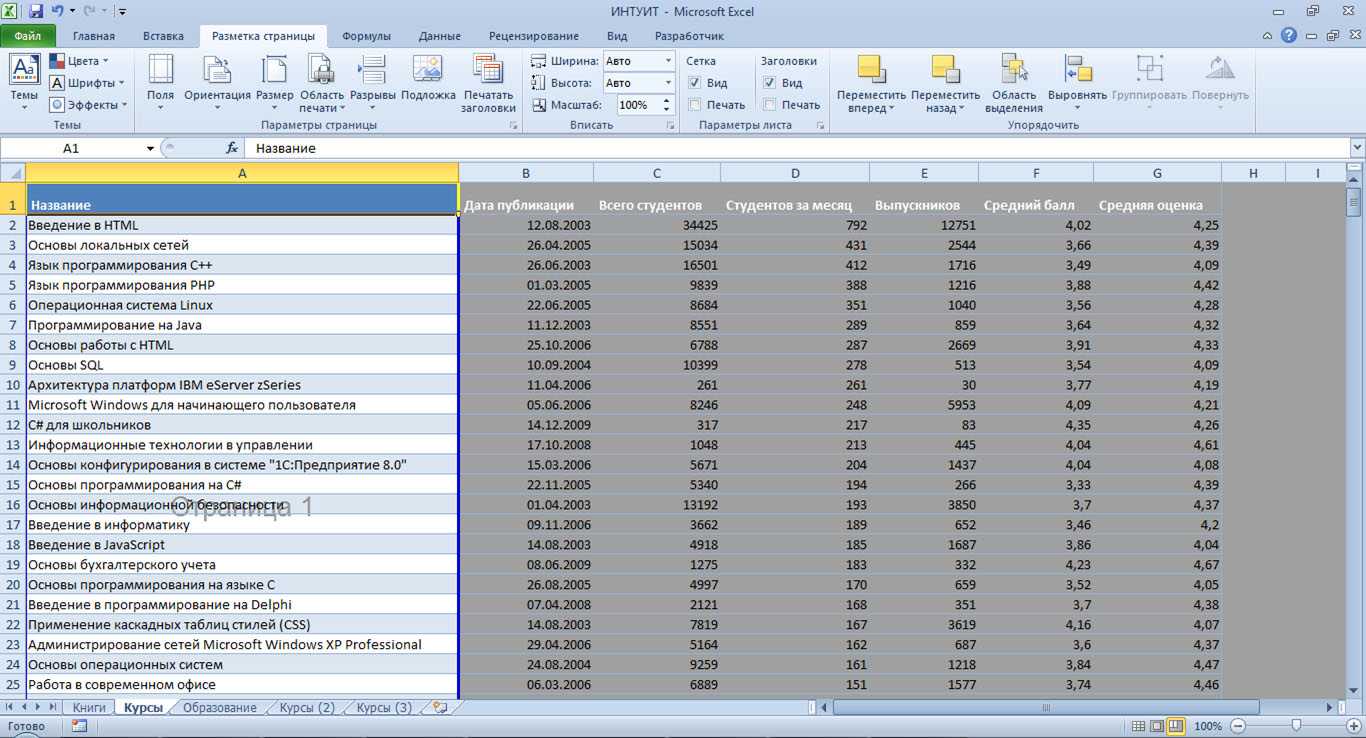Click Insert Worksheet tab icon
1366x738 pixels.
pyautogui.click(x=439, y=707)
